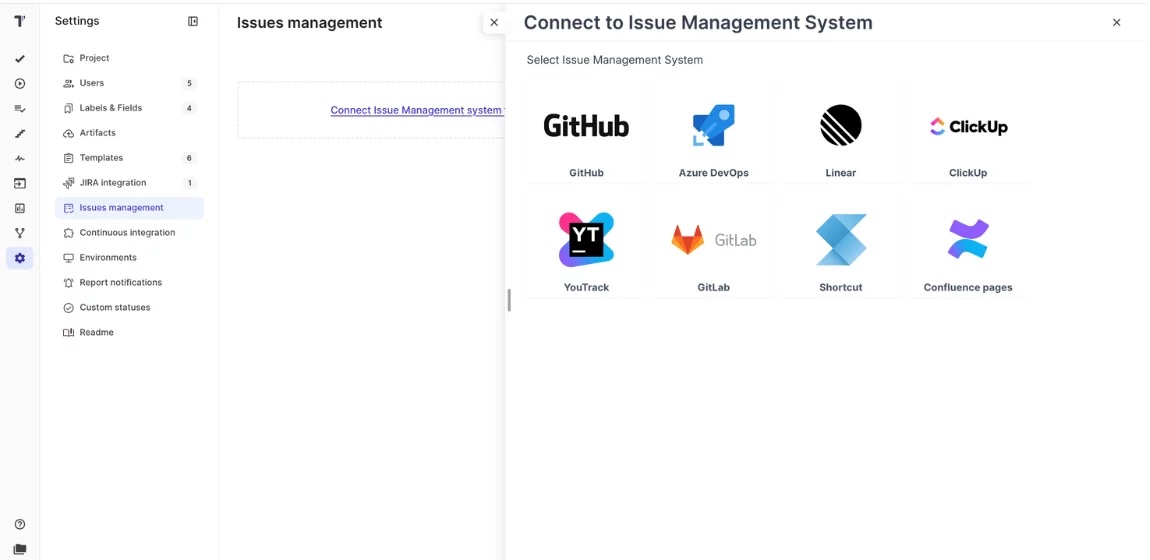Open Labels & Fields settings
This screenshot has height=560, width=1150.
pos(130,108)
